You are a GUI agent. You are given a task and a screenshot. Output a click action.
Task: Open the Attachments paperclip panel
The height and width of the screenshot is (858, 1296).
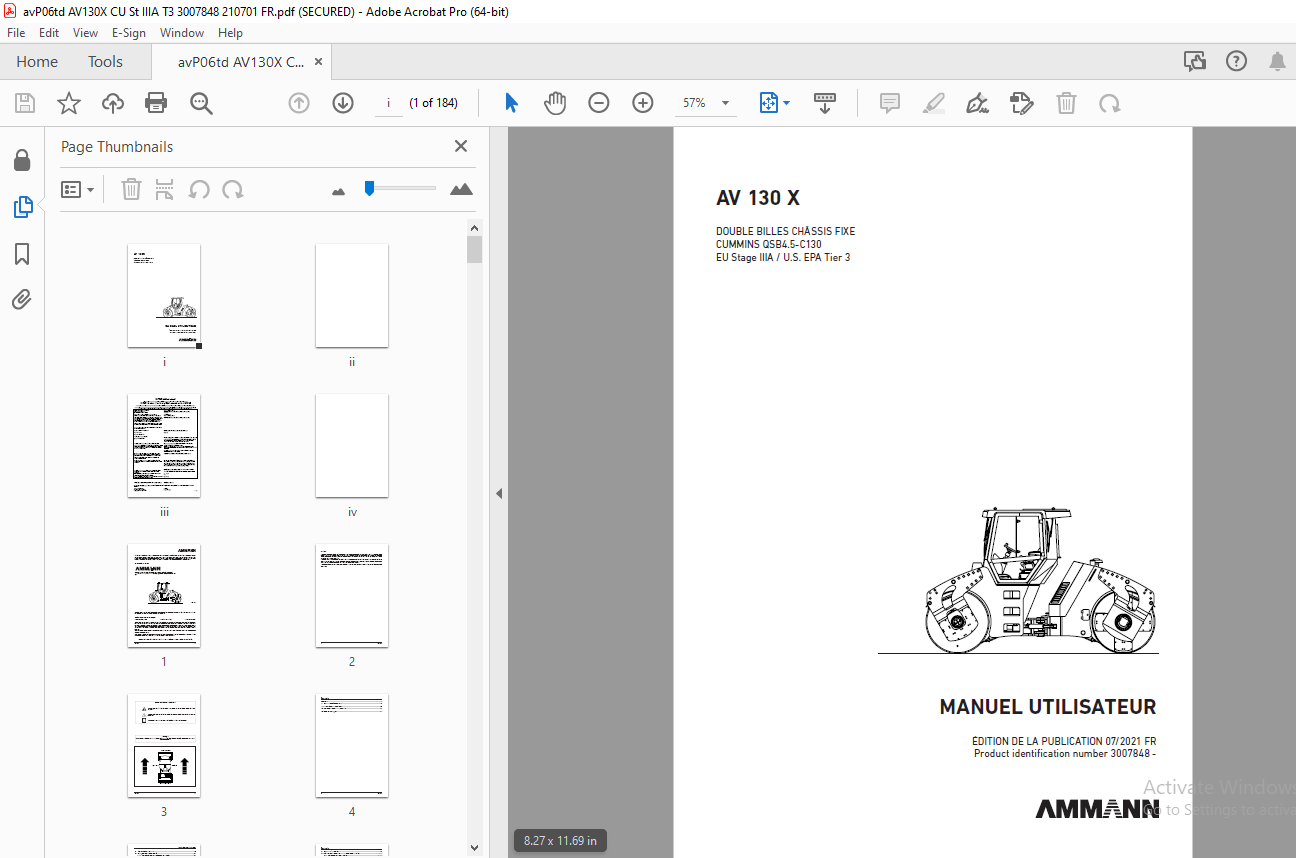coord(22,299)
